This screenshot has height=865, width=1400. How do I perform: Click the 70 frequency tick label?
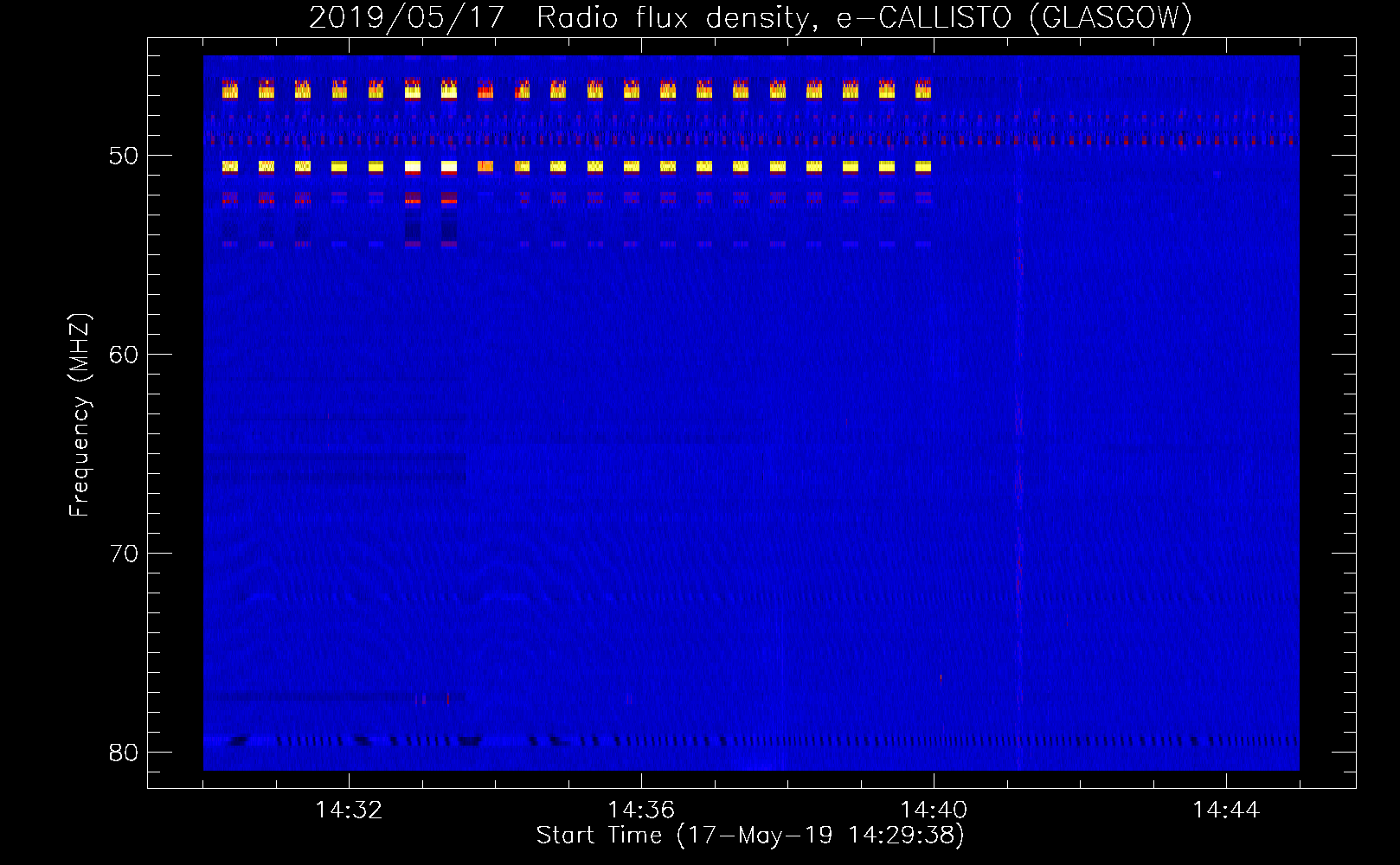(123, 554)
